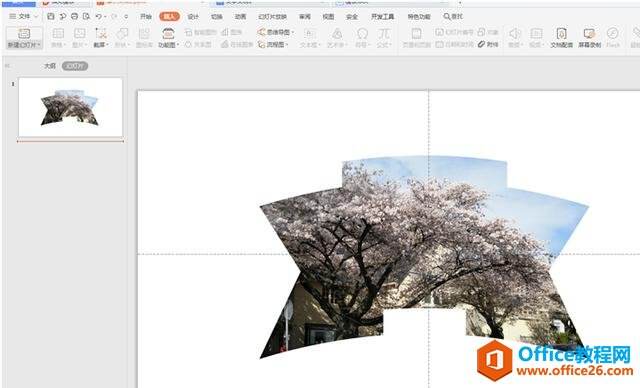Image resolution: width=640 pixels, height=388 pixels.
Task: Click the 思维导图 mind map icon
Action: click(x=276, y=32)
